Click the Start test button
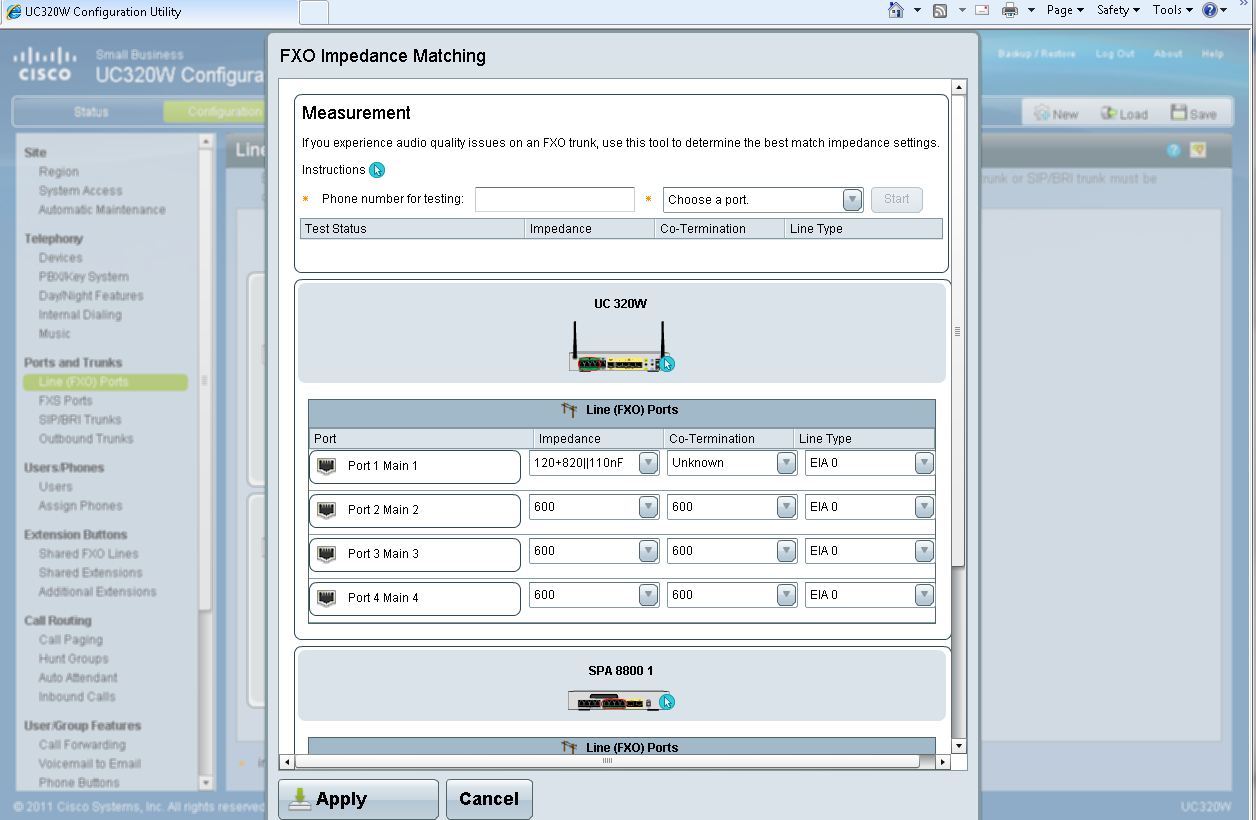1256x820 pixels. click(x=897, y=199)
